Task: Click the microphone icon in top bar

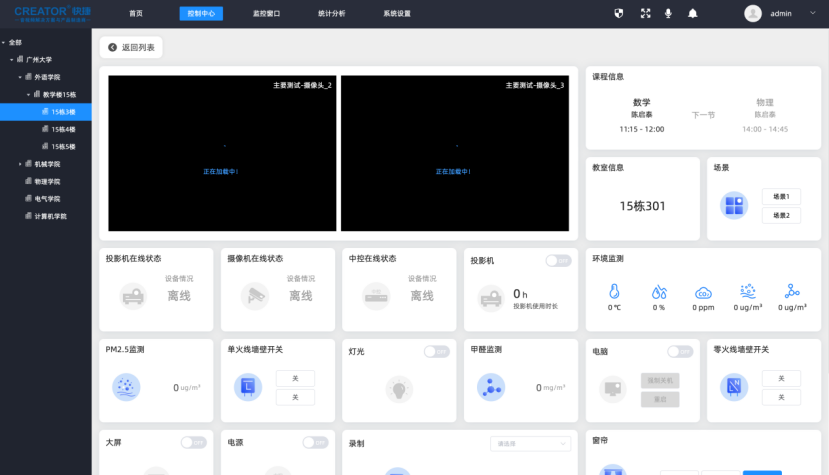Action: click(x=668, y=14)
